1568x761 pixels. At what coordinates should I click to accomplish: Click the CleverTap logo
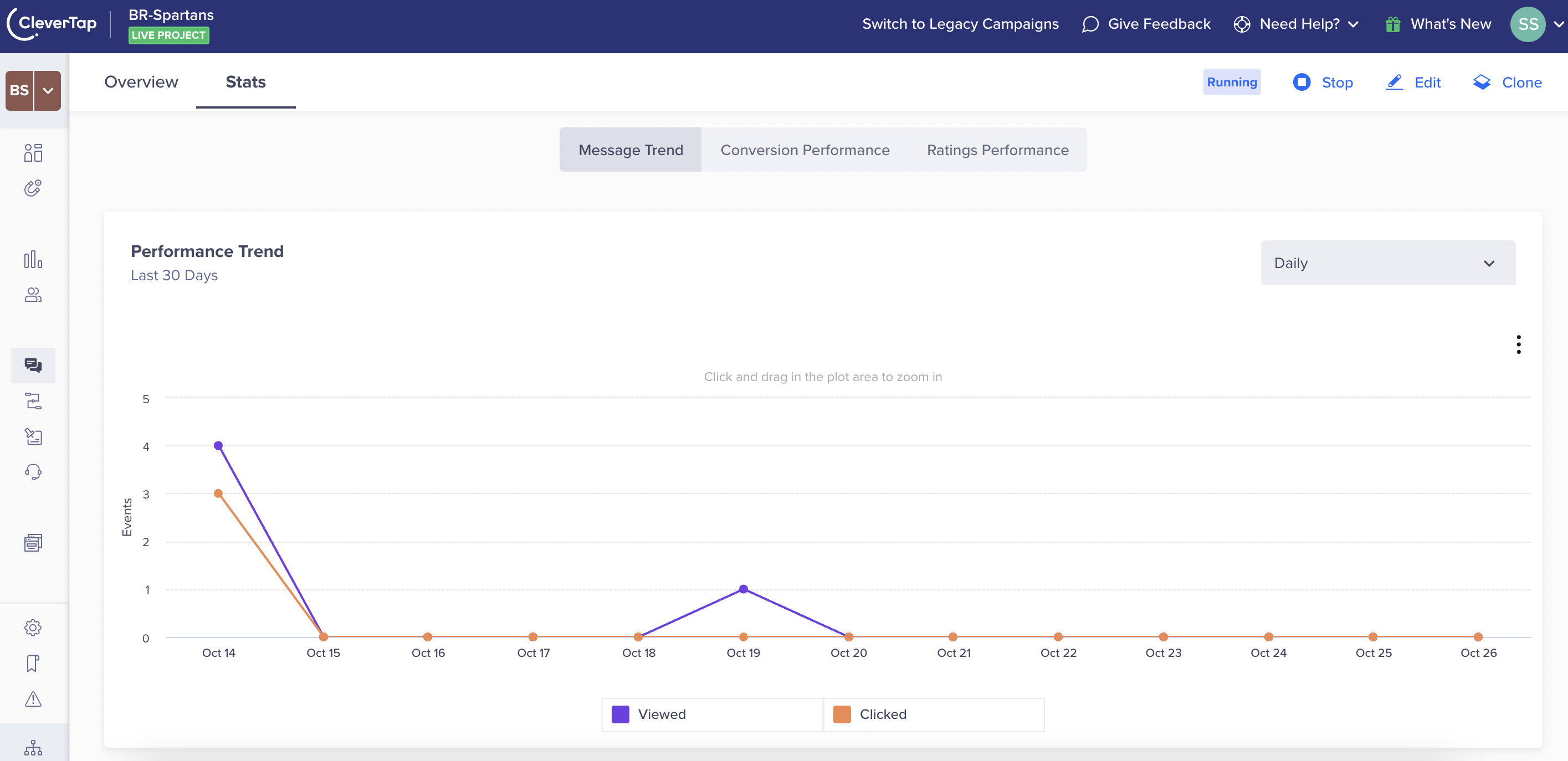tap(52, 24)
